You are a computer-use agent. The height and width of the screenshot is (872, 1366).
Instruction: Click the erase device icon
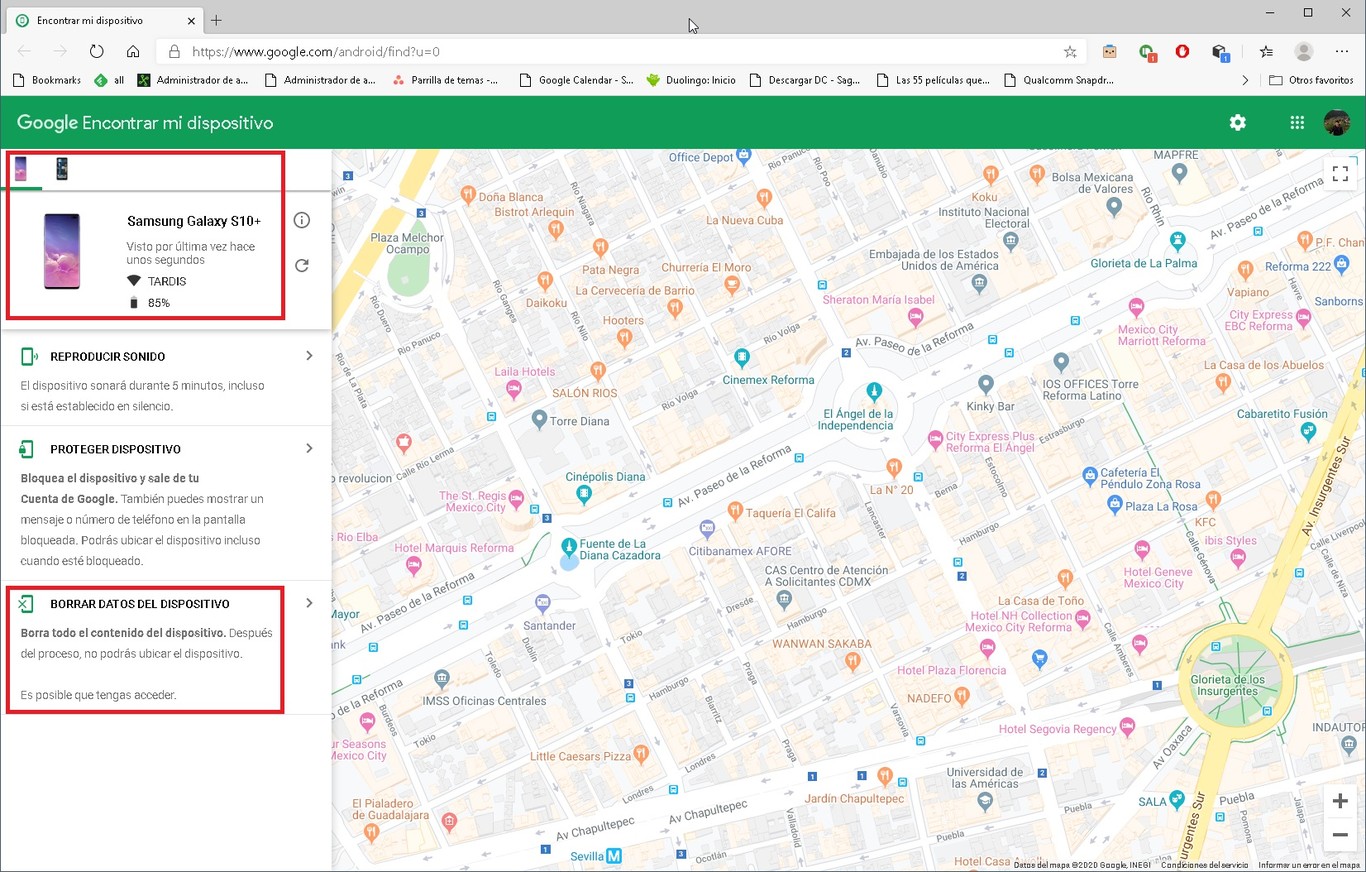(x=27, y=603)
